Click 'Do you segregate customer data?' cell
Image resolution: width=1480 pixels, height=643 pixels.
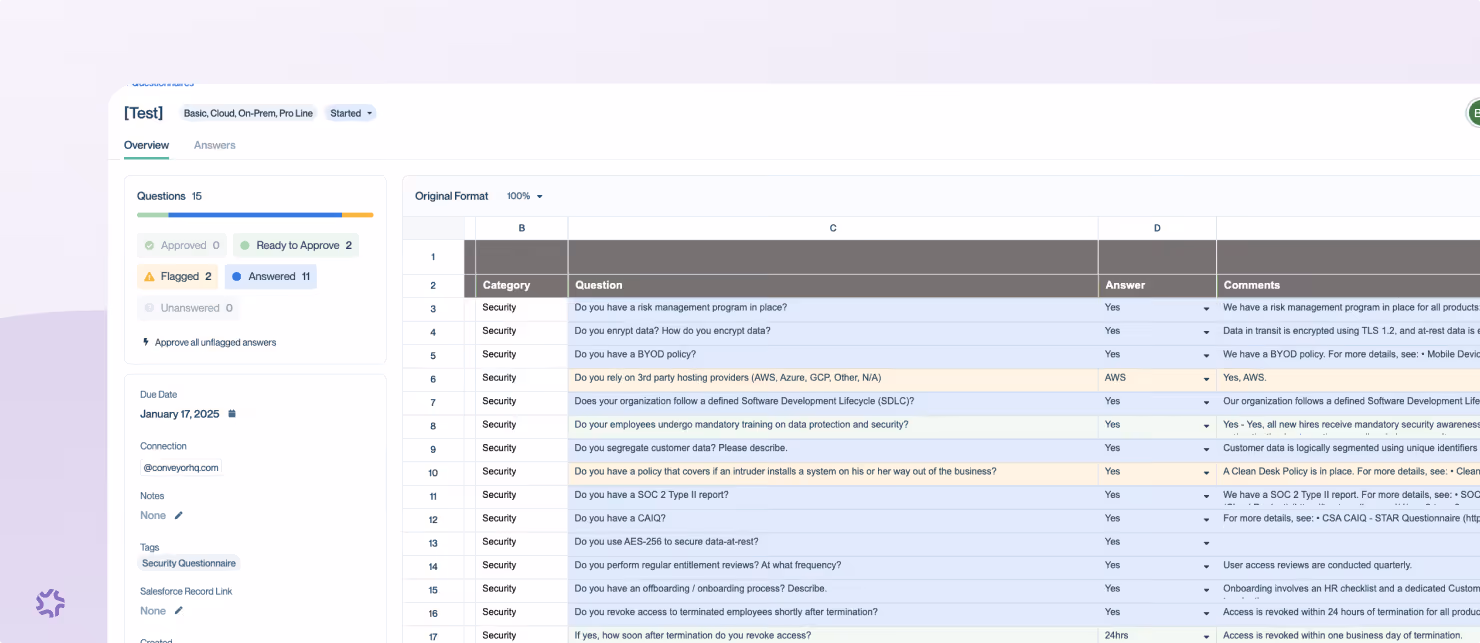click(x=833, y=448)
